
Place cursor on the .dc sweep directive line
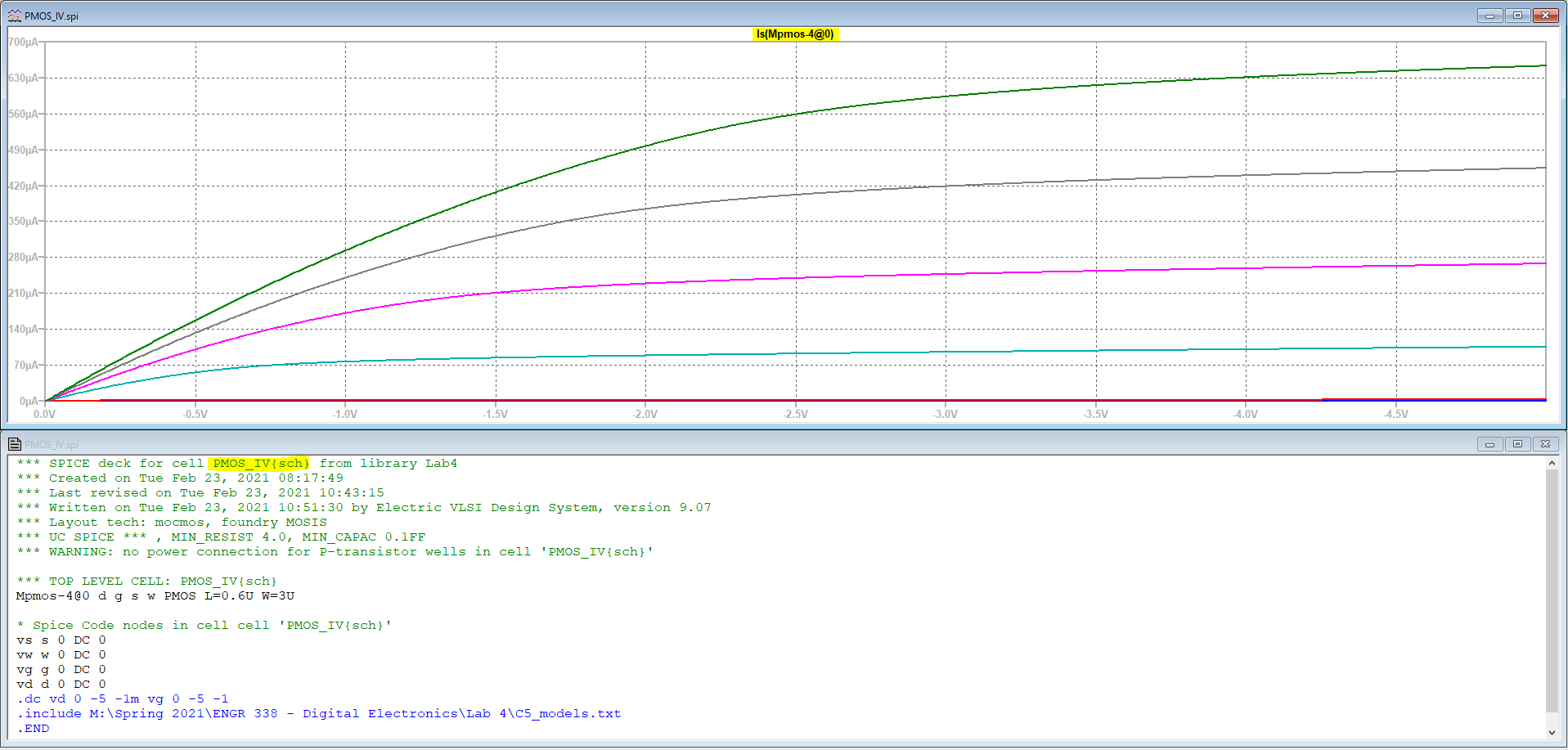click(x=123, y=699)
